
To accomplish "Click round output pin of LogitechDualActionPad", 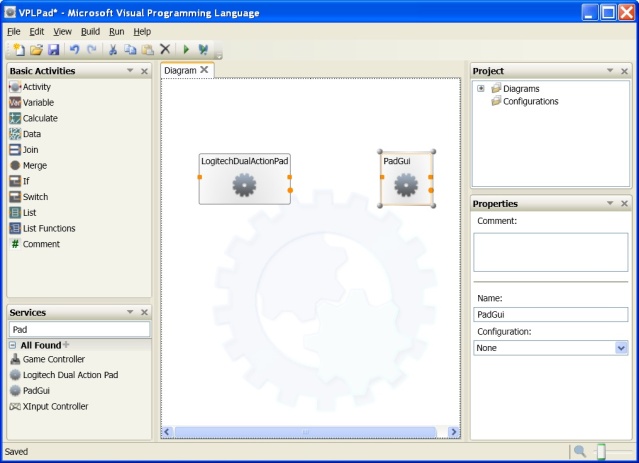I will click(x=290, y=190).
